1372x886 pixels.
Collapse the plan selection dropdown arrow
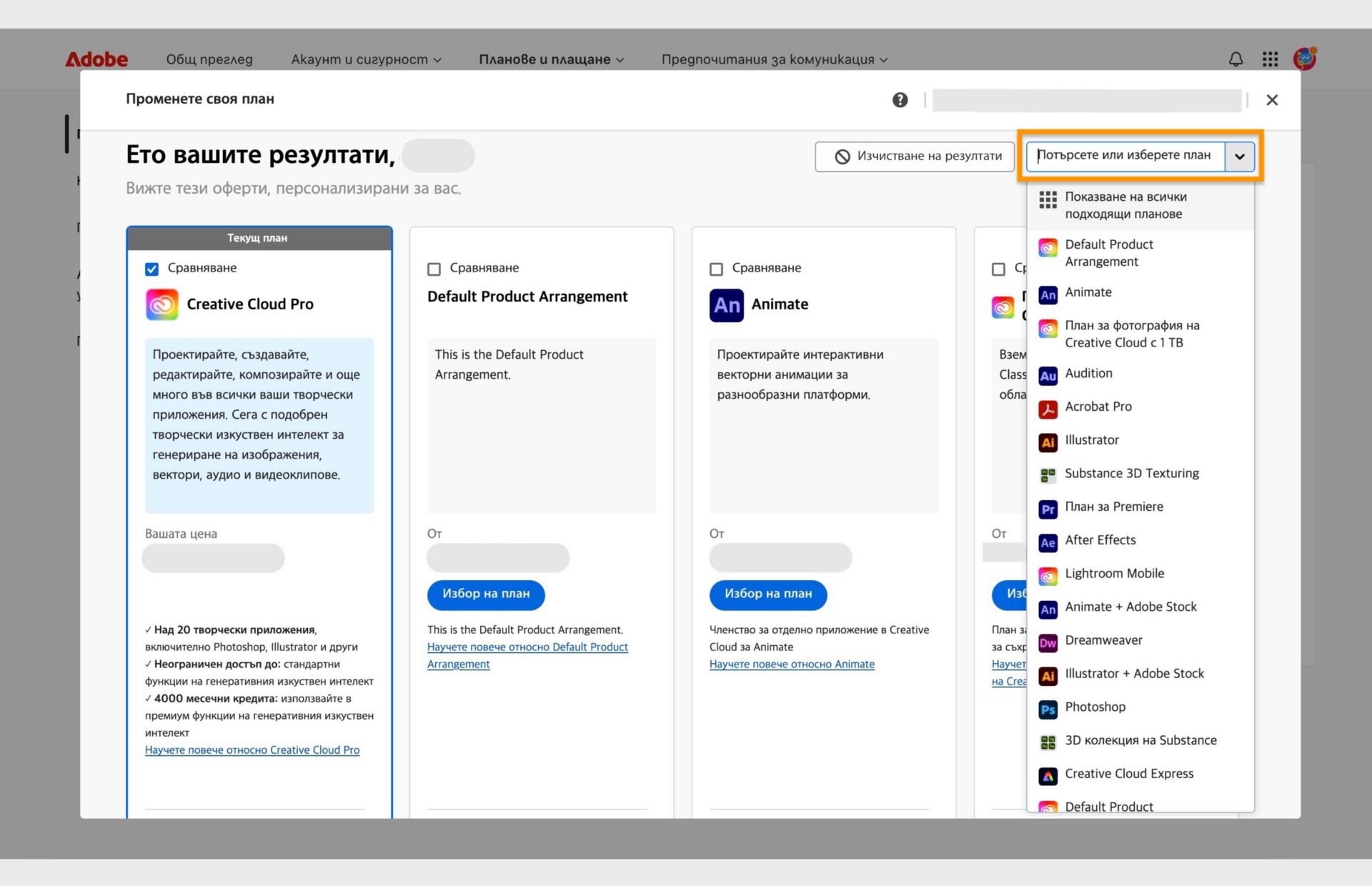(1241, 156)
